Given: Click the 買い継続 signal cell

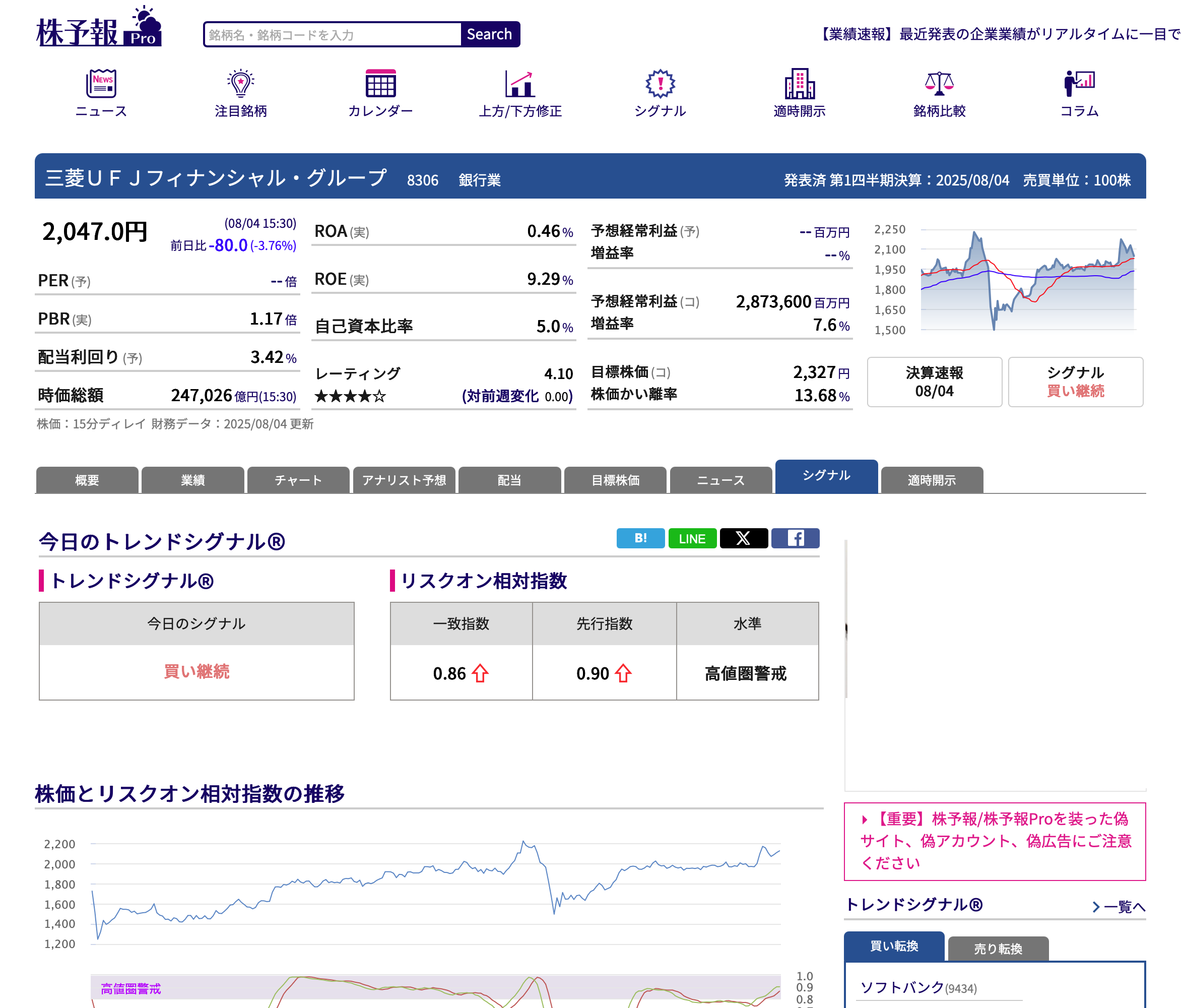Looking at the screenshot, I should (x=197, y=672).
